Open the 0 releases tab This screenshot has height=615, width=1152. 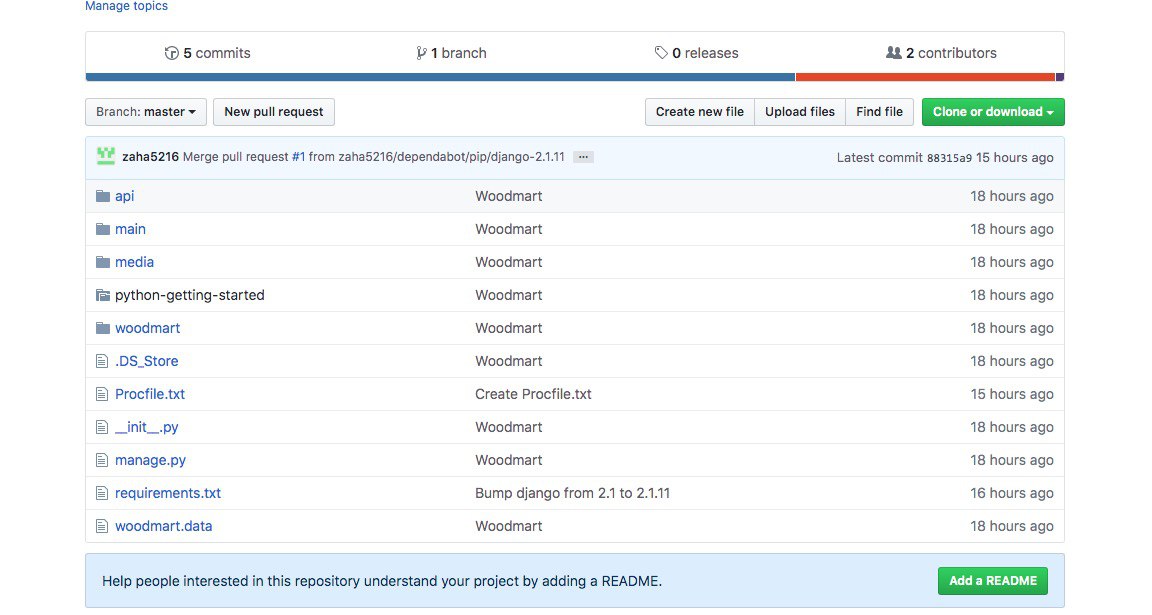pyautogui.click(x=696, y=53)
